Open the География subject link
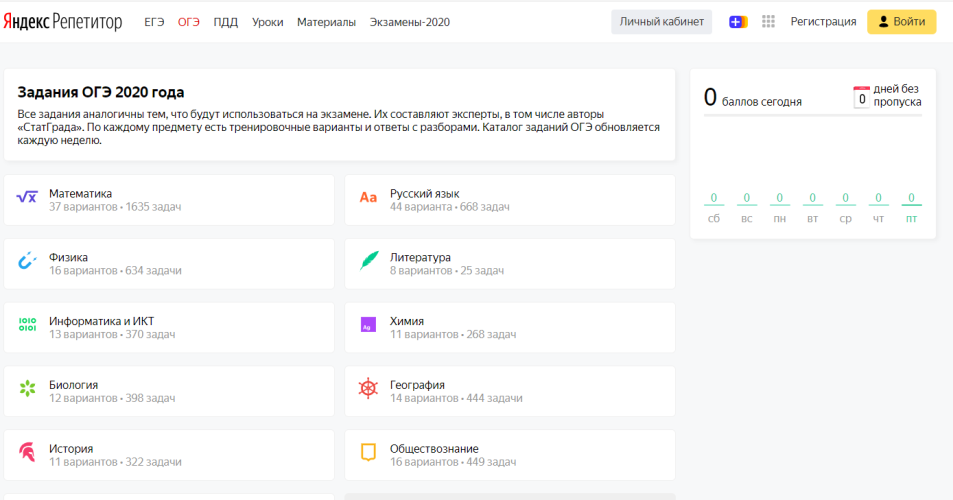Screen dimensions: 953x500 [x=417, y=385]
